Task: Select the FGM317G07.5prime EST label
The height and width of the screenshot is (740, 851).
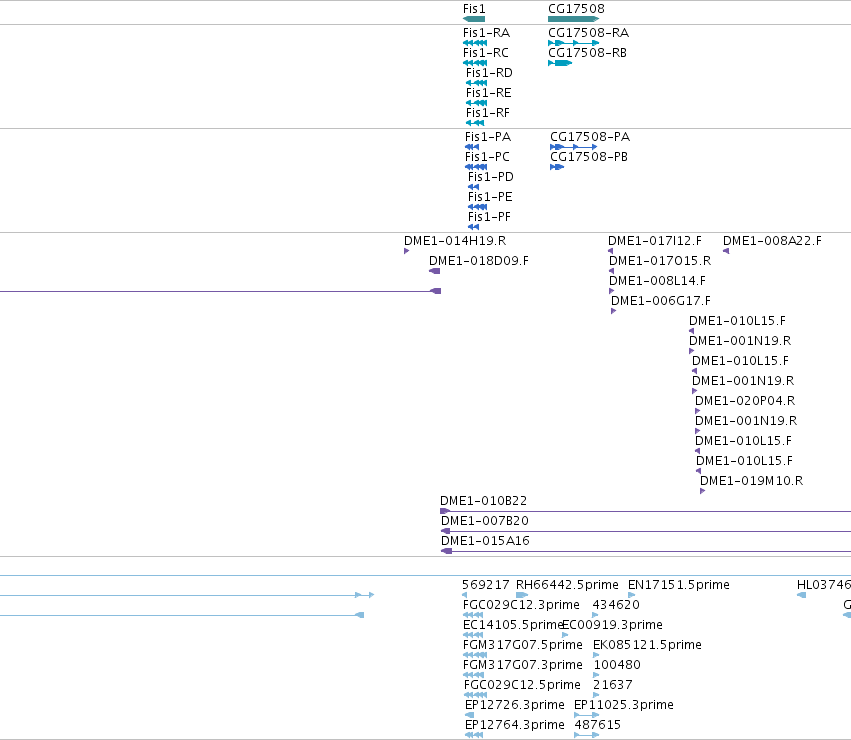Action: [x=523, y=645]
